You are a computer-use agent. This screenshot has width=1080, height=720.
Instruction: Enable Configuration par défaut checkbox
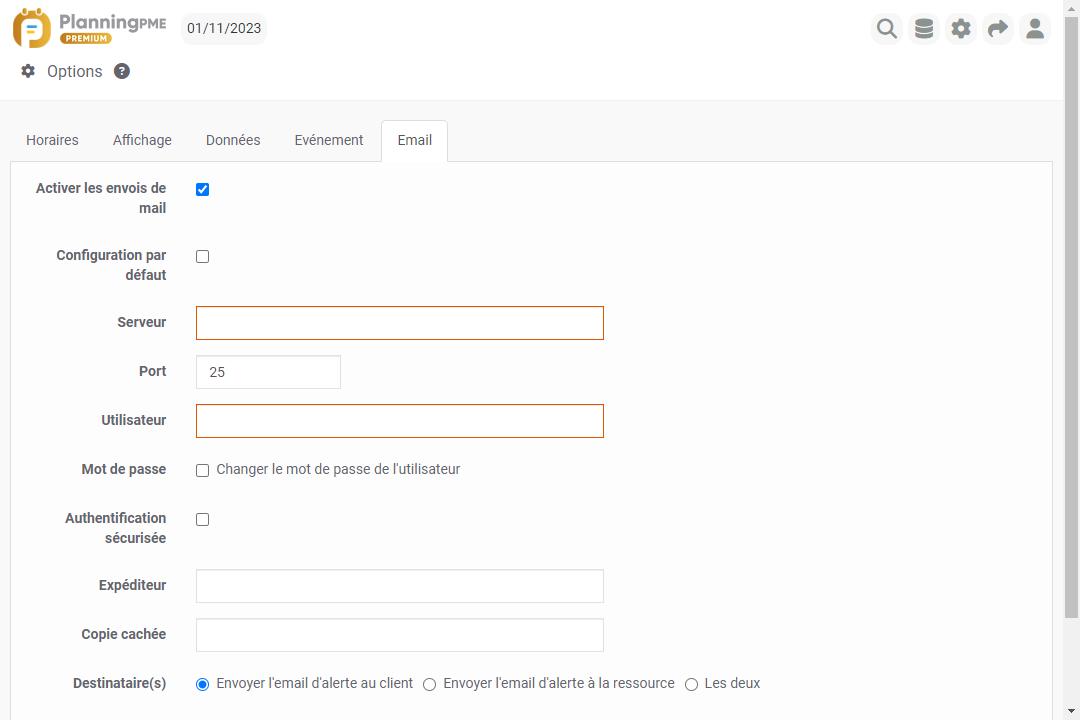click(x=203, y=257)
